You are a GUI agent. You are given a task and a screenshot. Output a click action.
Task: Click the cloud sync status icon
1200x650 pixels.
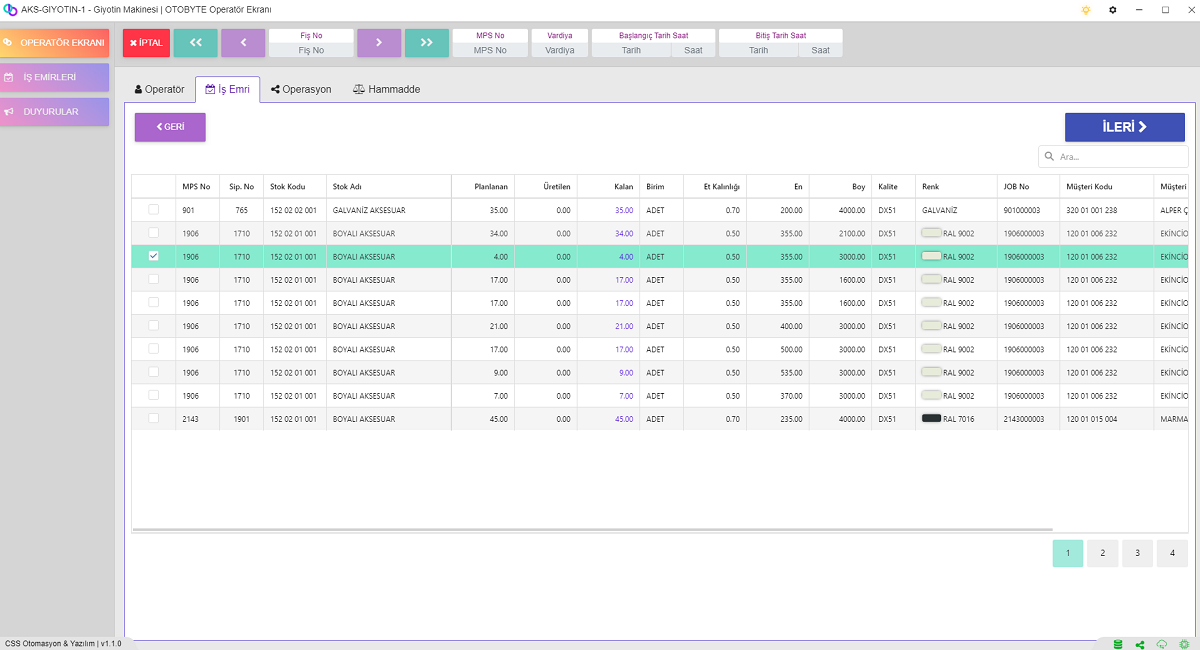pyautogui.click(x=1162, y=644)
